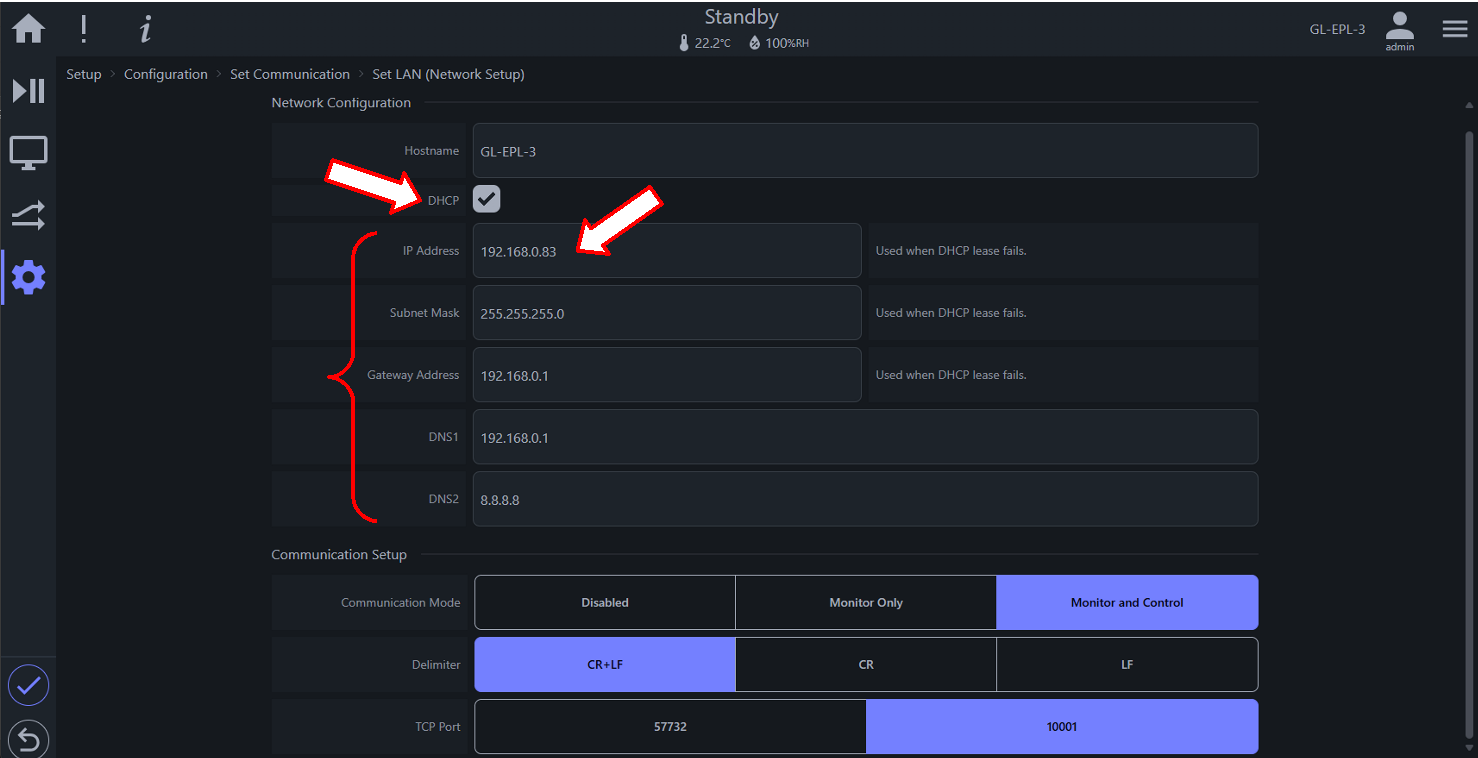Select Monitor and Control mode

pos(1127,602)
